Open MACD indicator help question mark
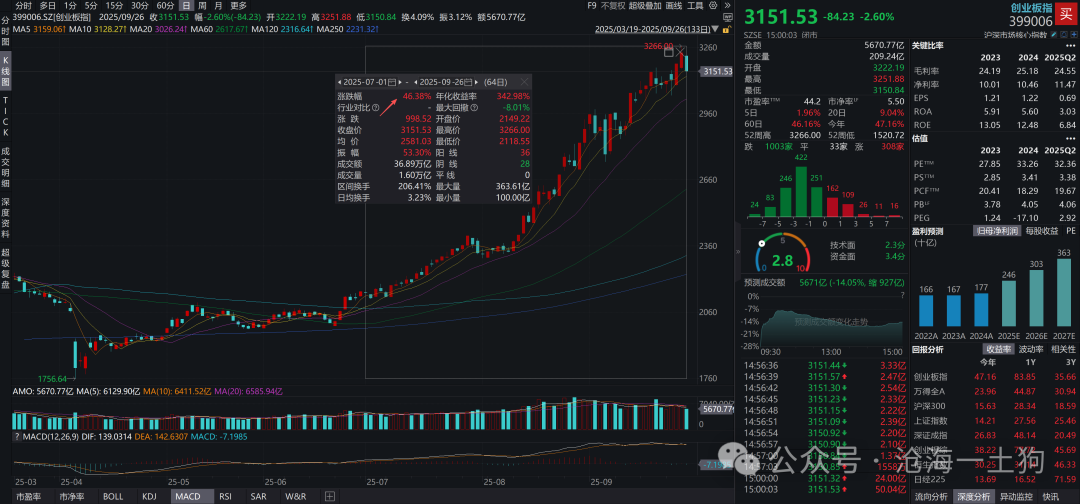1080x504 pixels. pyautogui.click(x=16, y=437)
